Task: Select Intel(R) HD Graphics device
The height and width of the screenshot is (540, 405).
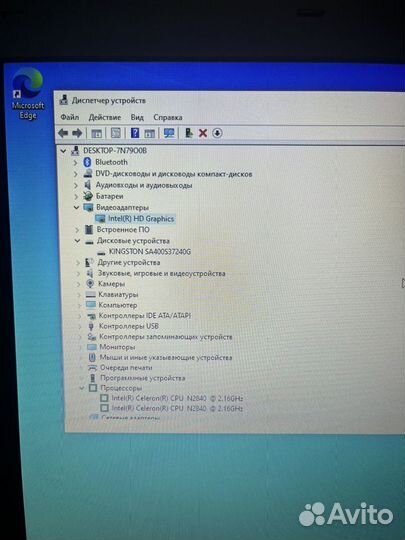Action: (x=141, y=218)
